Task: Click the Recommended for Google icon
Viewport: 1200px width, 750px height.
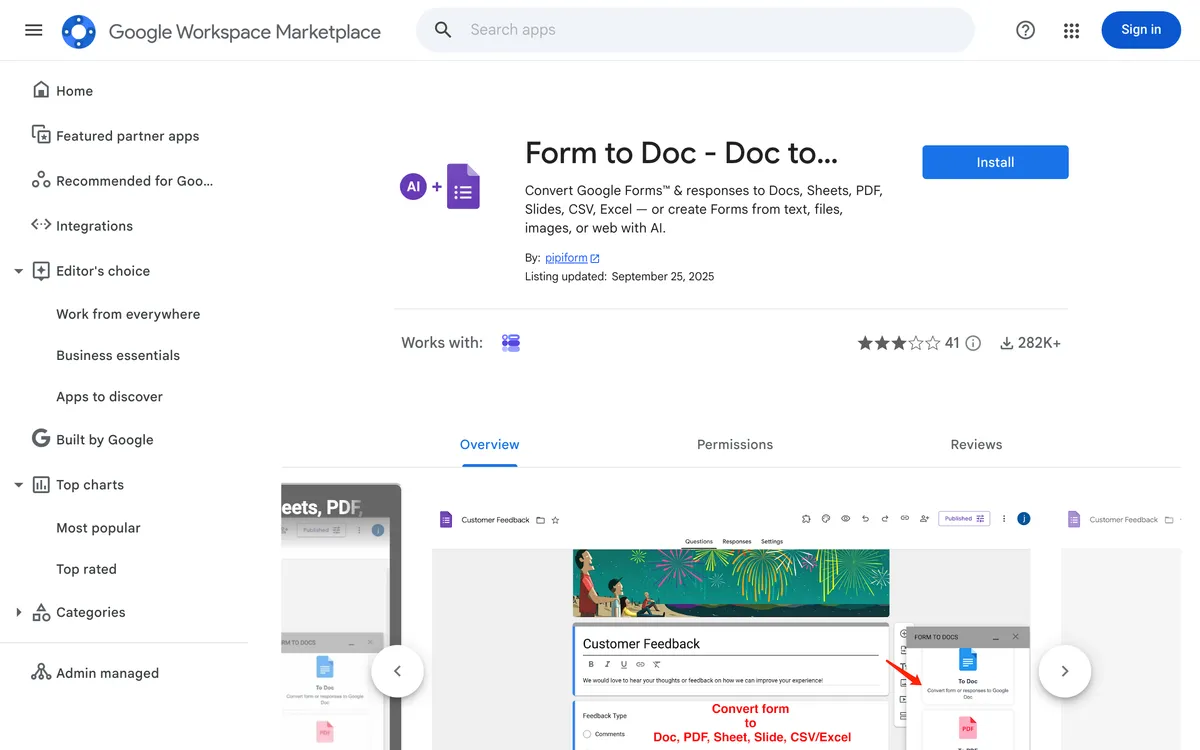Action: (41, 180)
